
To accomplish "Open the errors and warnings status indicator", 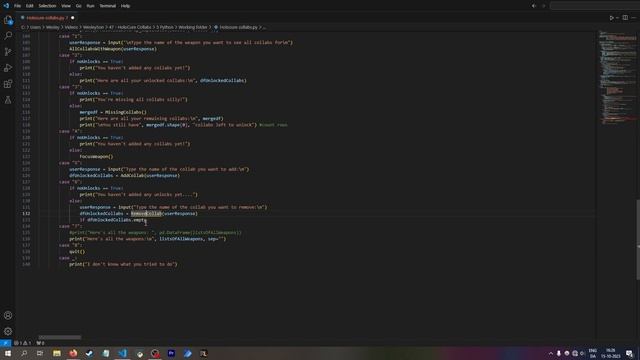I will click(x=23, y=343).
